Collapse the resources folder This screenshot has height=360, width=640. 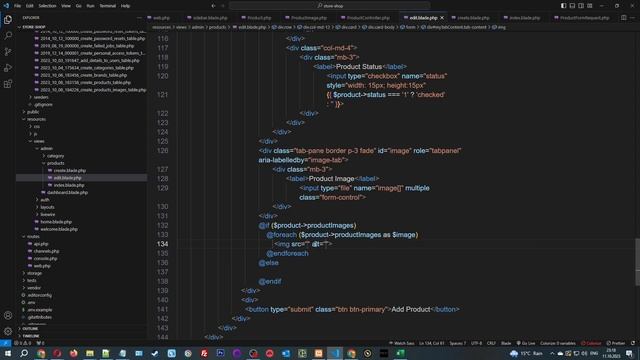[x=36, y=119]
